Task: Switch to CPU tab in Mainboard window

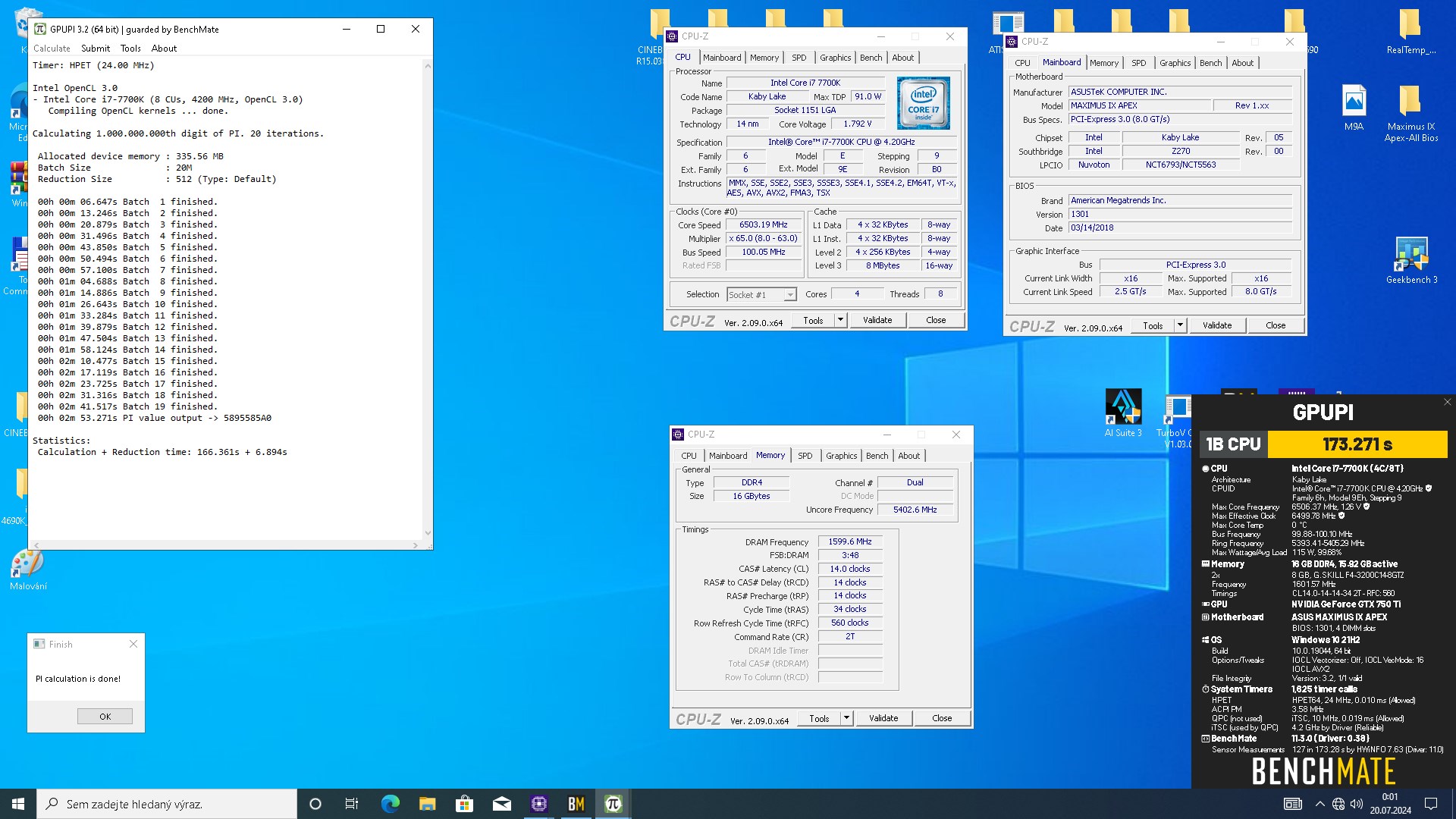Action: pyautogui.click(x=1022, y=63)
